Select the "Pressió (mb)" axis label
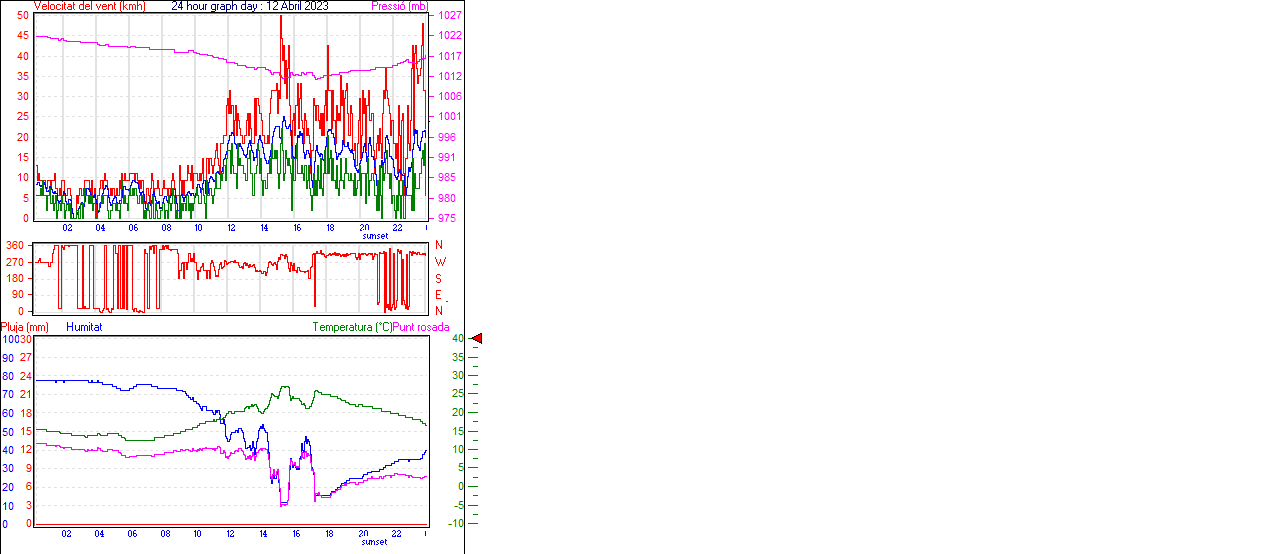The image size is (1280, 554). pos(399,6)
